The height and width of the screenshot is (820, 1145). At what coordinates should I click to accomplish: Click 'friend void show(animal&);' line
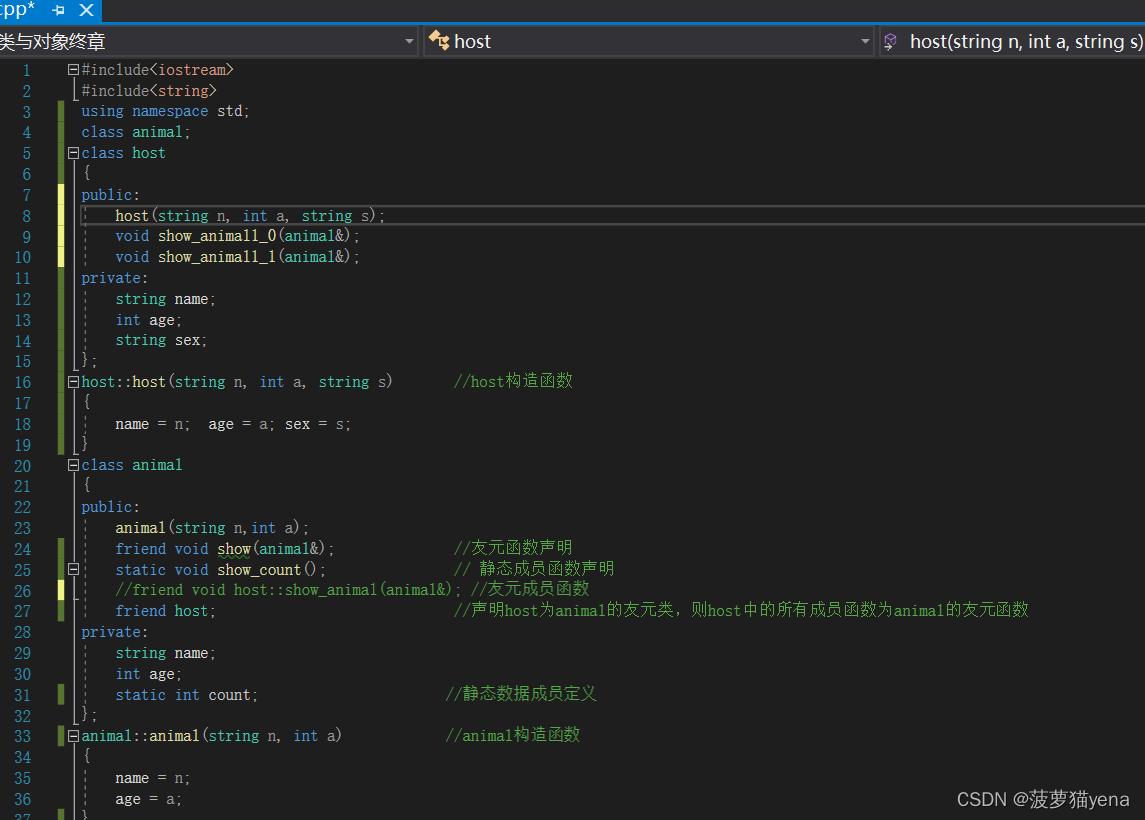pos(224,548)
